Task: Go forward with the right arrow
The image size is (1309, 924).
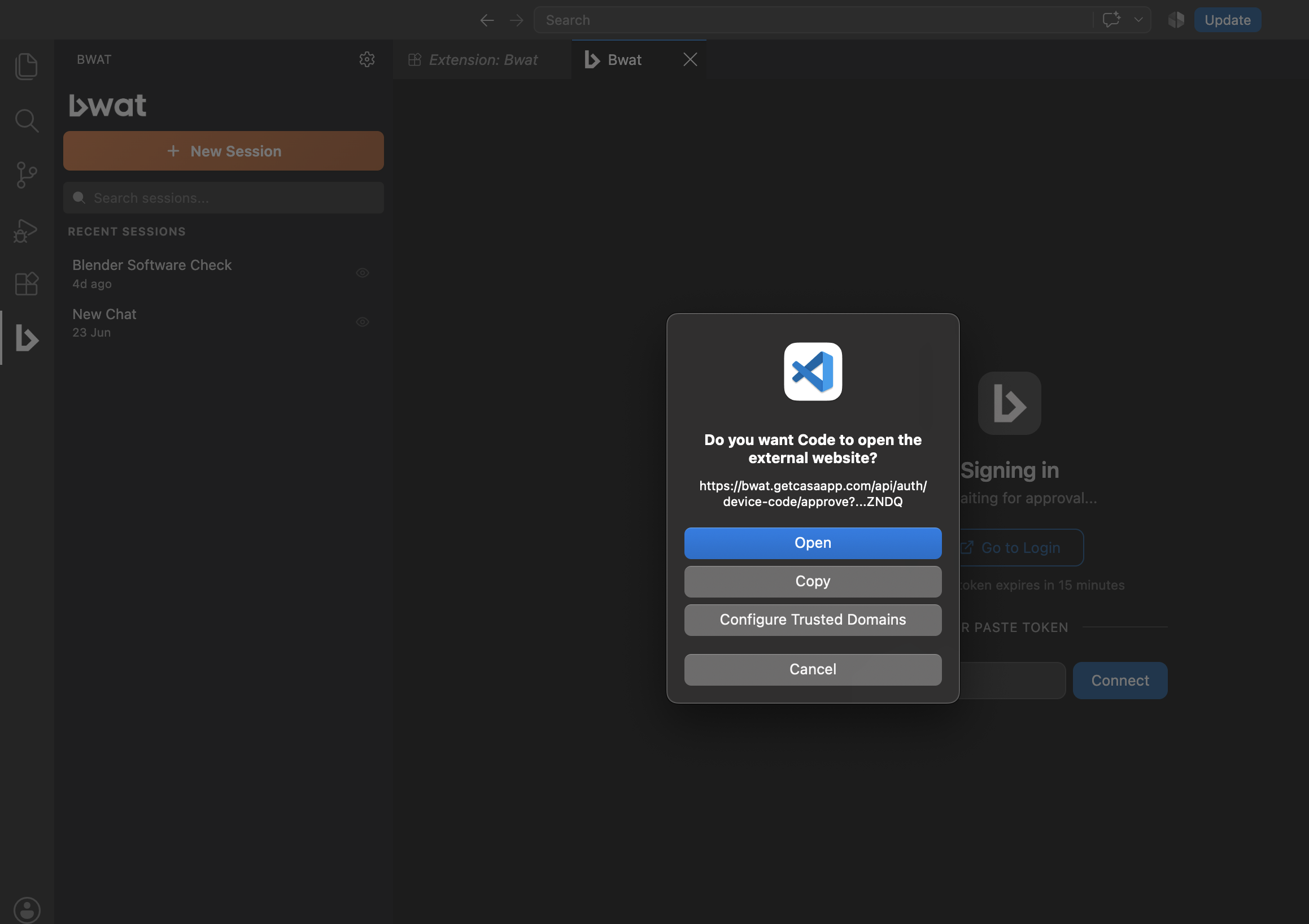Action: coord(517,20)
